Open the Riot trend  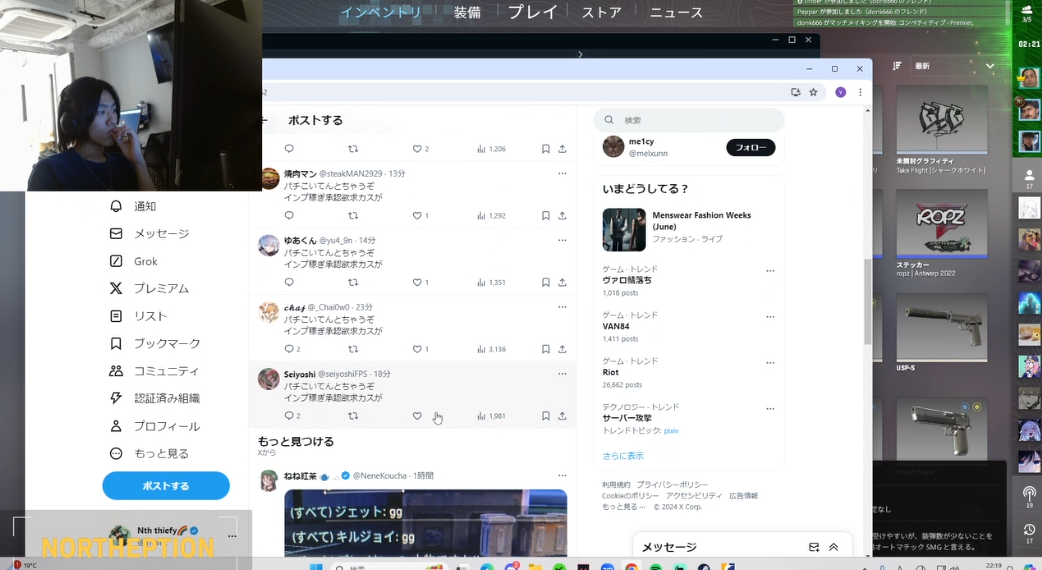[610, 372]
